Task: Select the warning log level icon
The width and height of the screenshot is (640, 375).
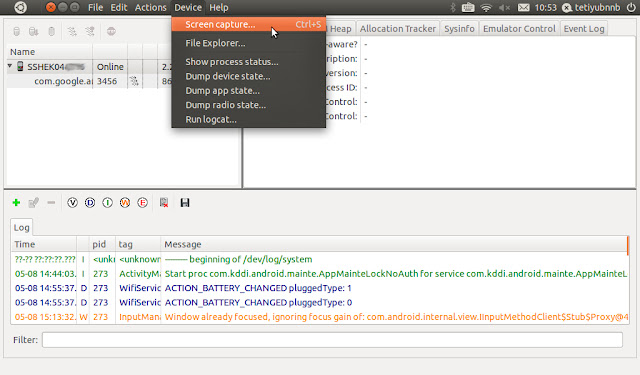Action: tap(125, 203)
